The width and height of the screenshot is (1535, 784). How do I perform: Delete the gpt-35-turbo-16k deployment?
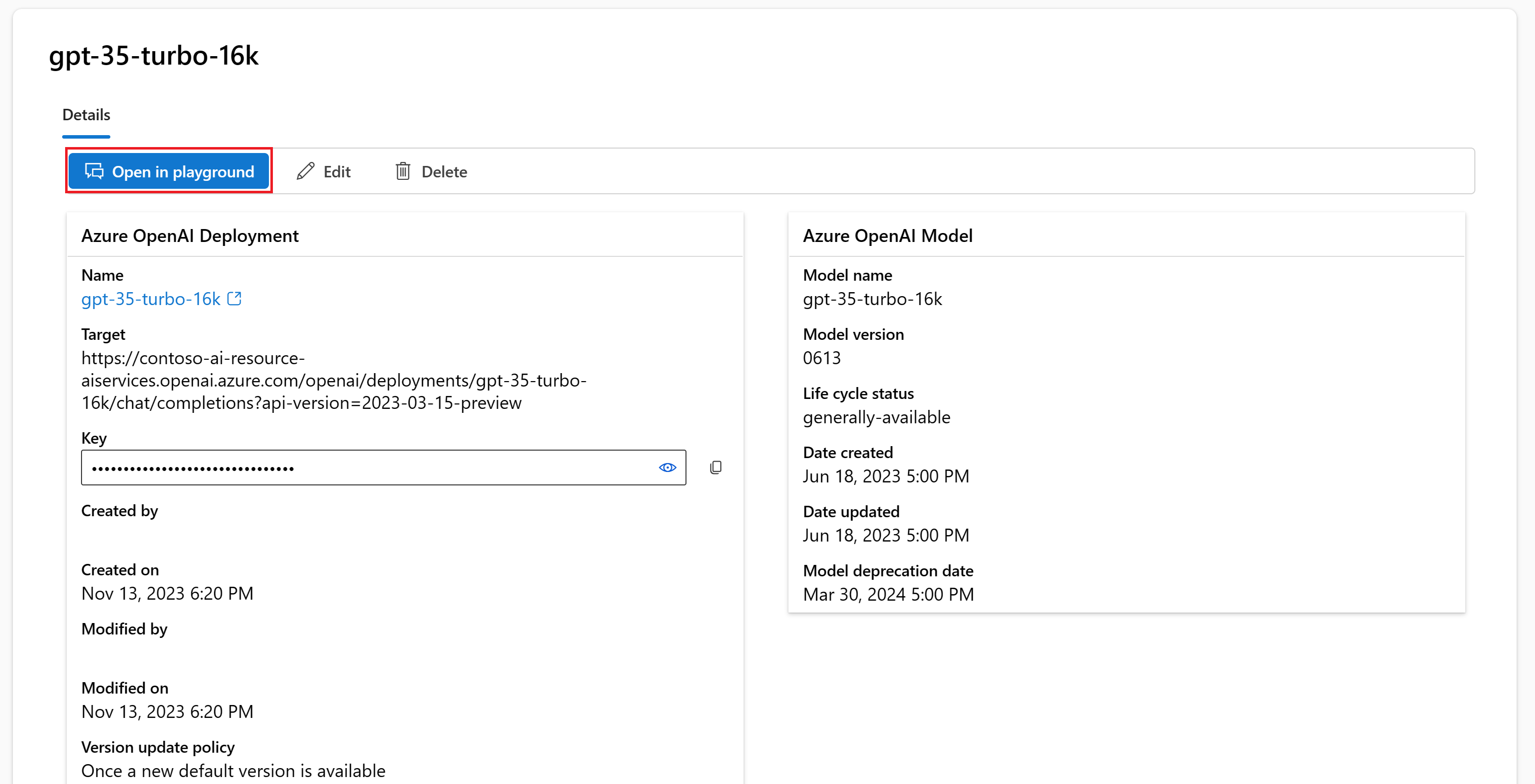431,171
